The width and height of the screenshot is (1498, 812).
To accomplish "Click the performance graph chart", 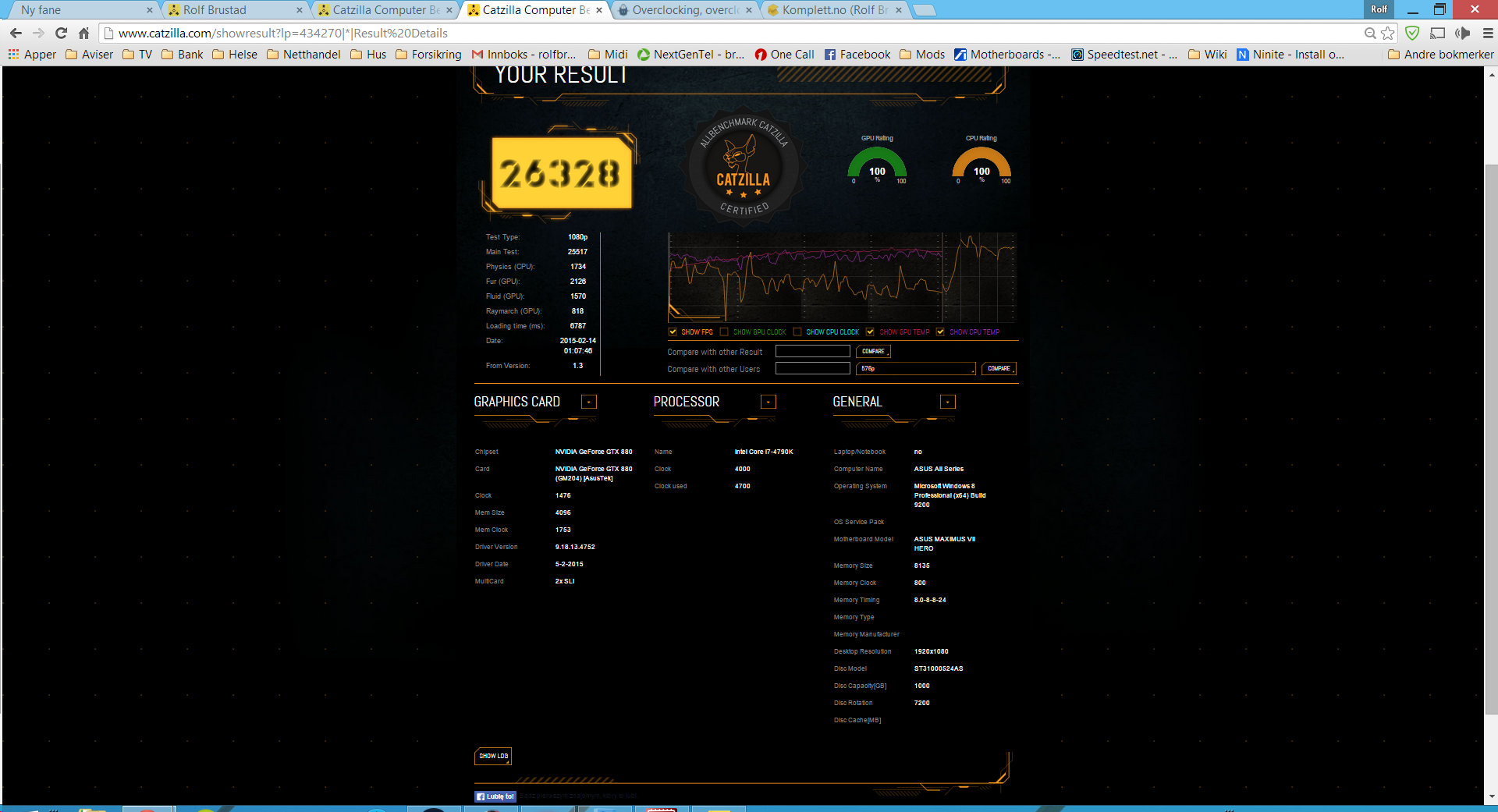I will pyautogui.click(x=842, y=277).
